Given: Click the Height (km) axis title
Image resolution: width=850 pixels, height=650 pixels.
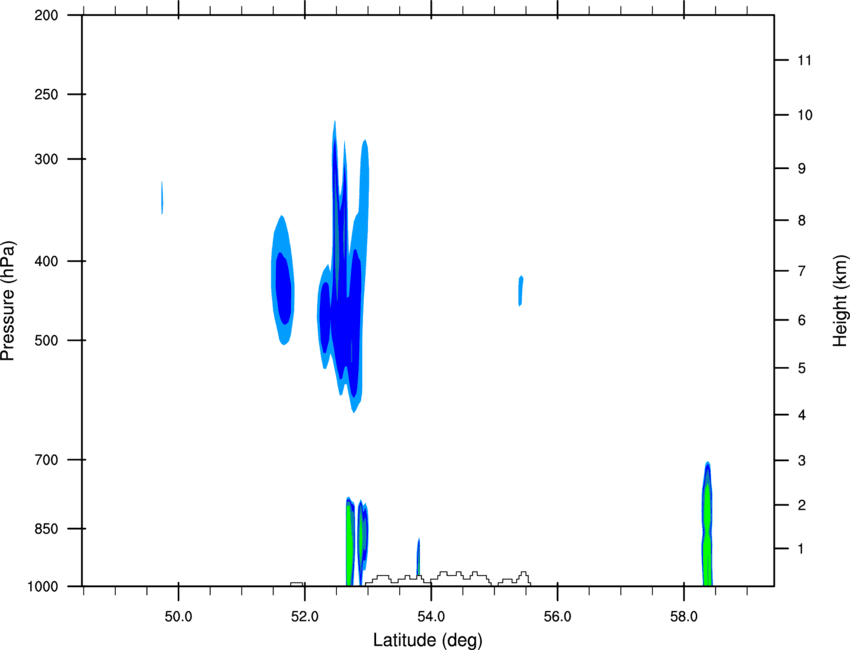Looking at the screenshot, I should coord(840,300).
